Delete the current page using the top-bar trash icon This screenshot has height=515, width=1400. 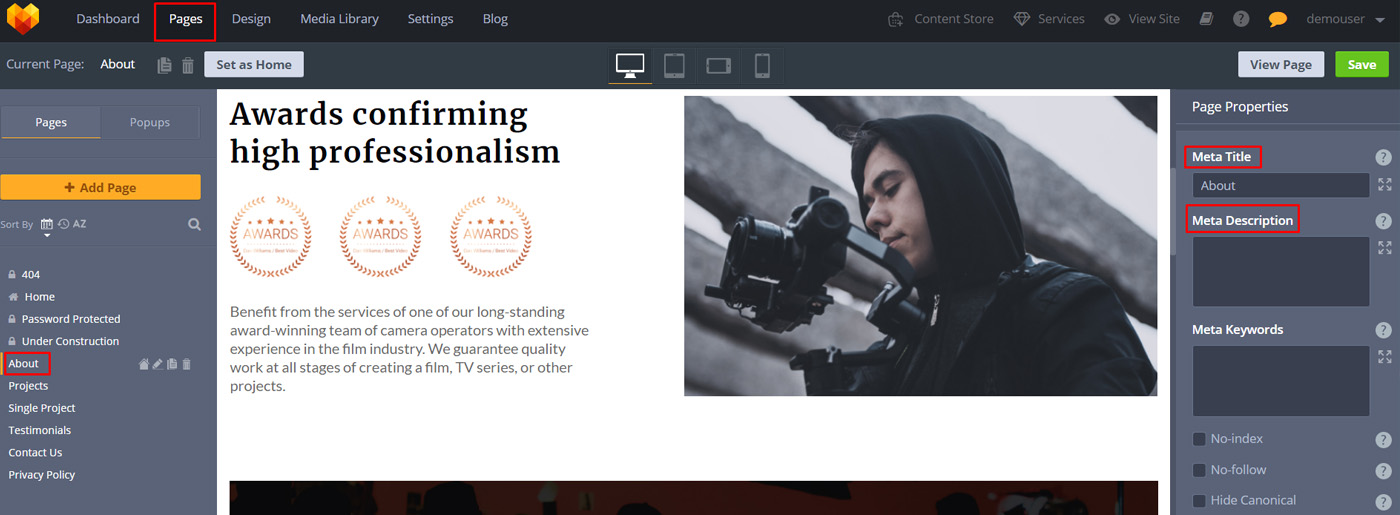(188, 65)
